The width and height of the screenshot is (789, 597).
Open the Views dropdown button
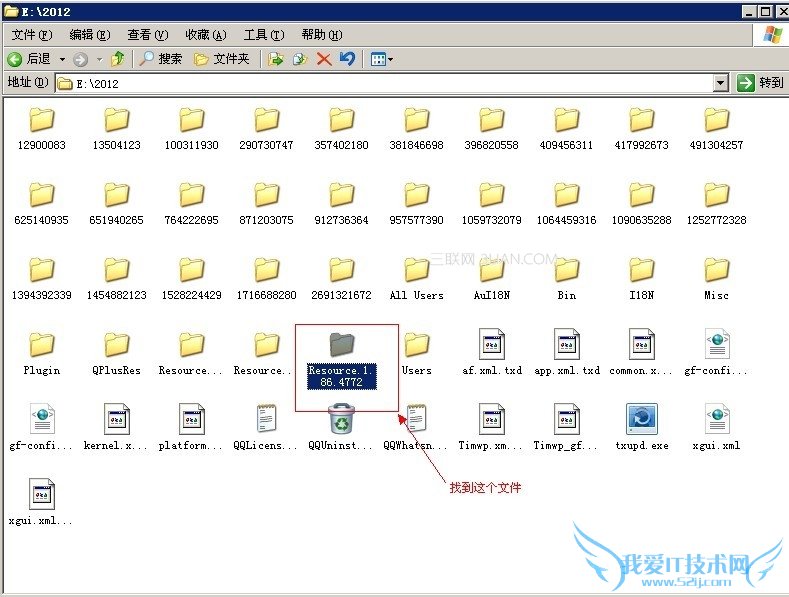point(381,59)
